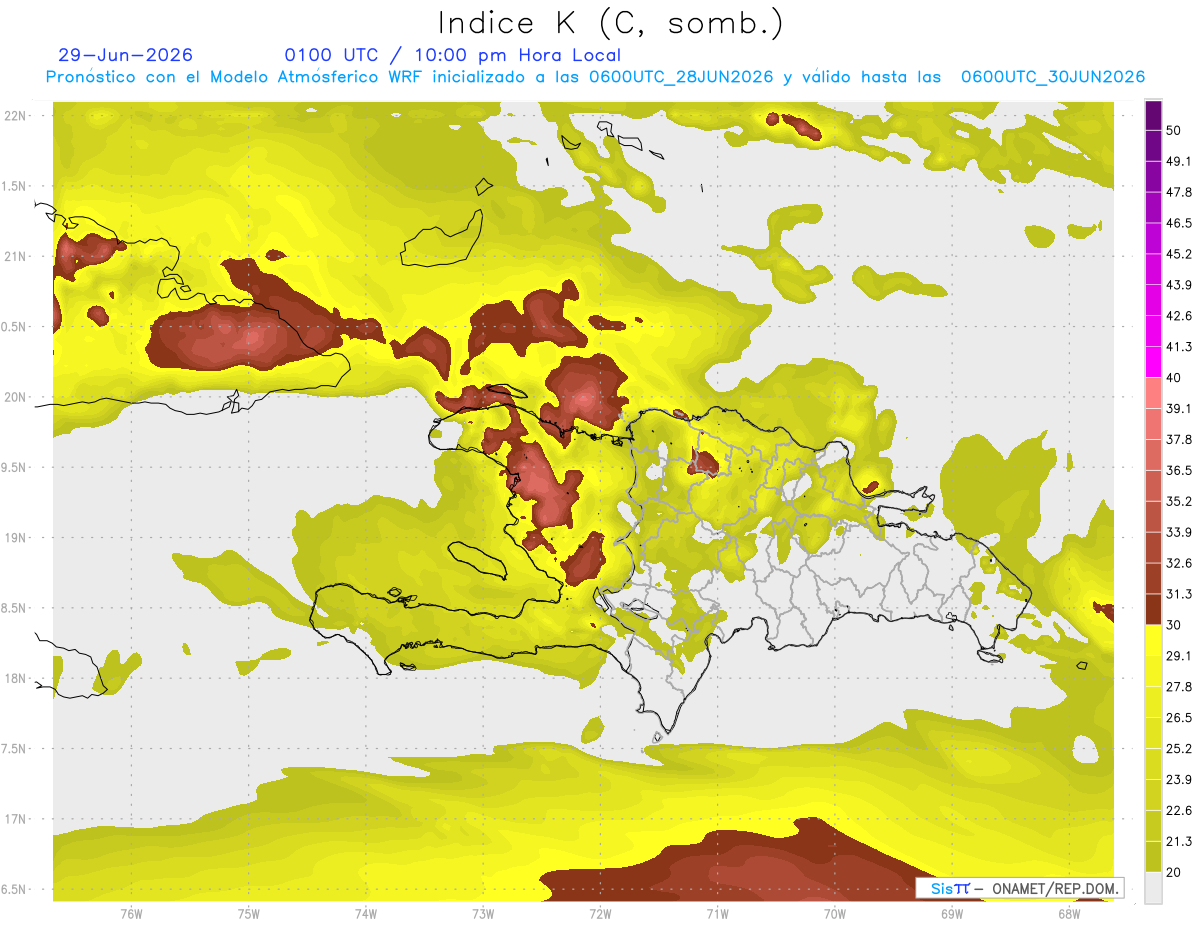Click the "8.5N" latitude label
1200x927 pixels.
pos(14,609)
